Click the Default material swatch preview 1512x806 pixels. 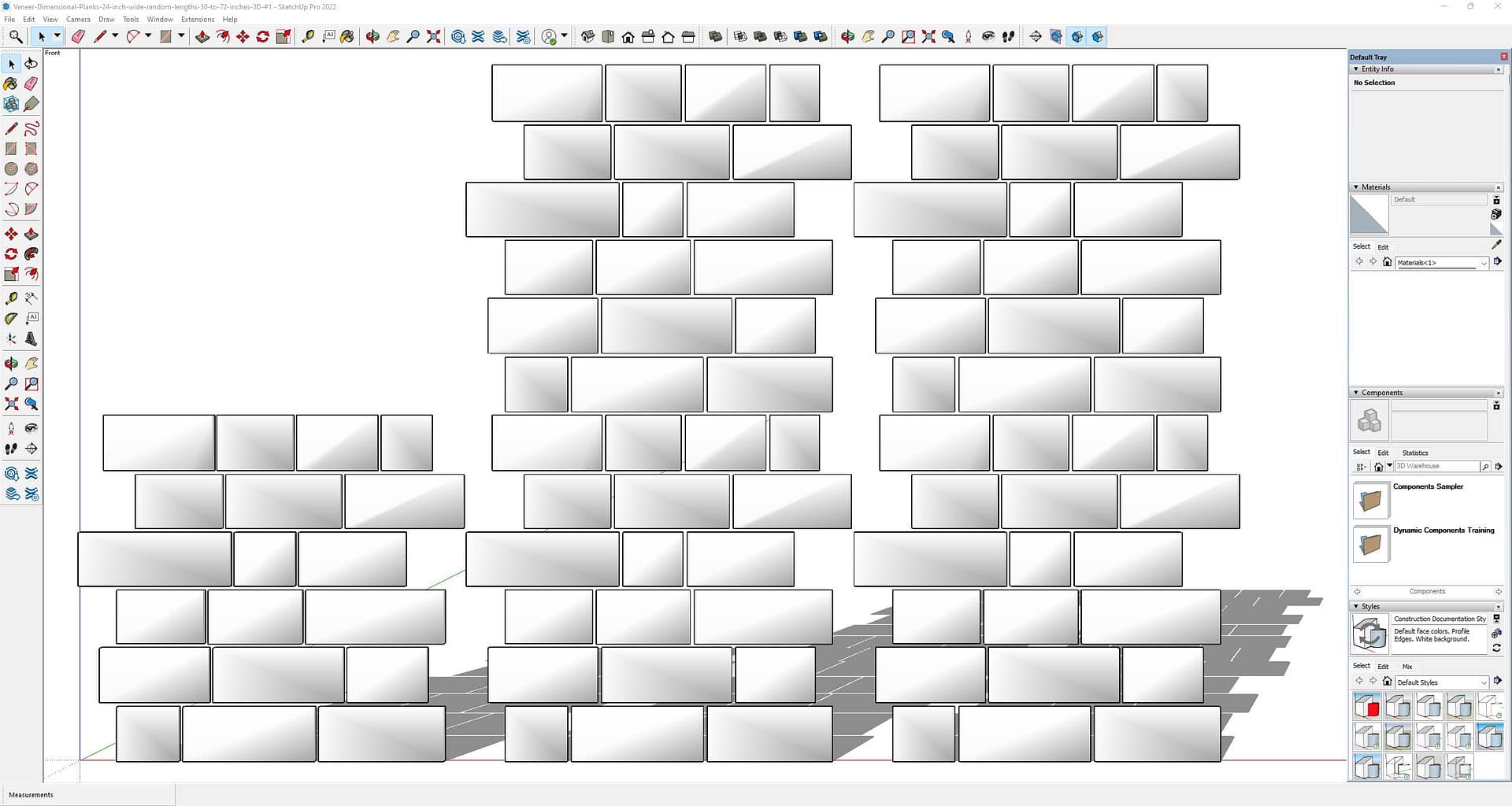point(1369,214)
